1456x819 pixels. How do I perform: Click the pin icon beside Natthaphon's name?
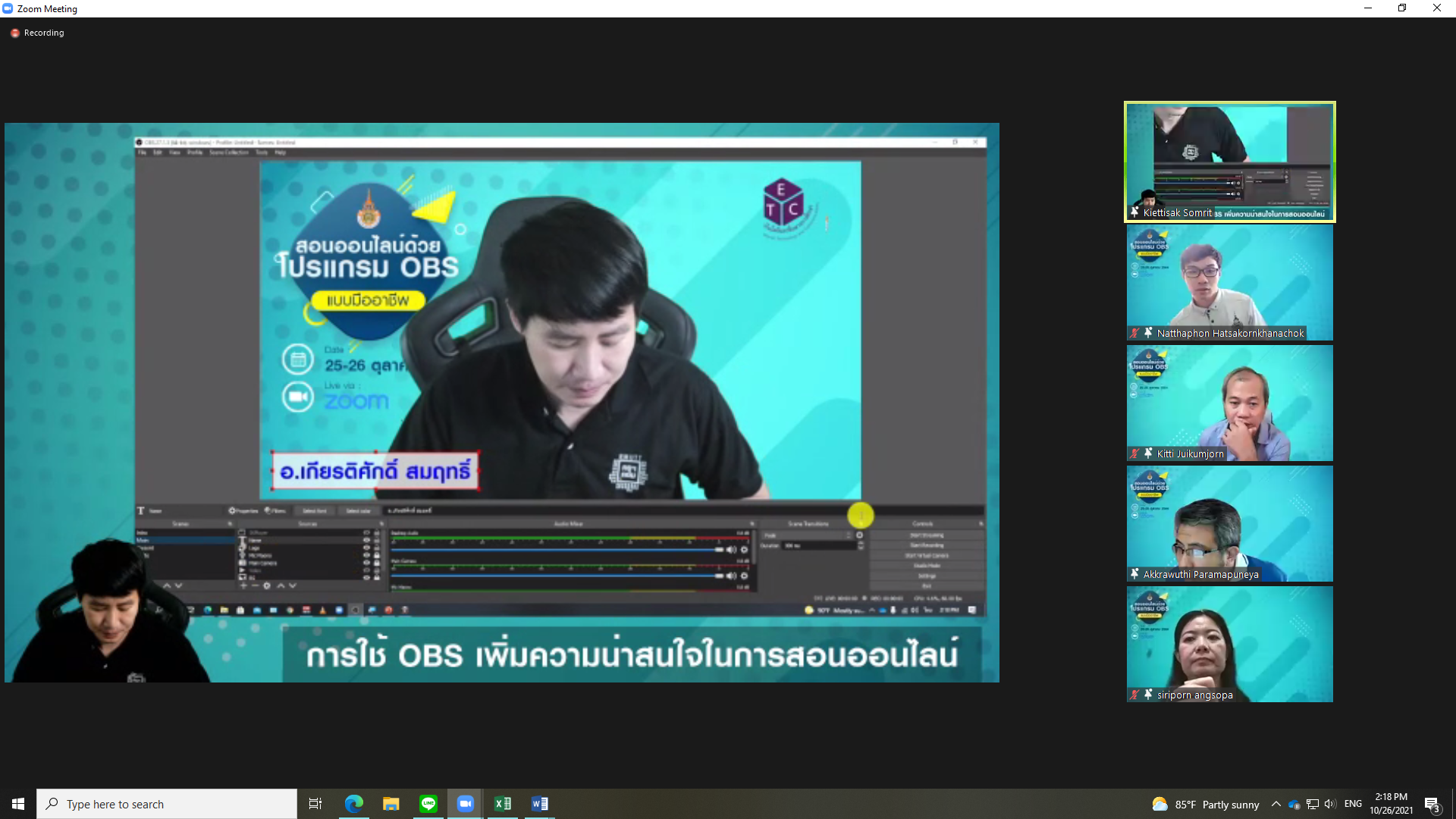click(x=1148, y=333)
